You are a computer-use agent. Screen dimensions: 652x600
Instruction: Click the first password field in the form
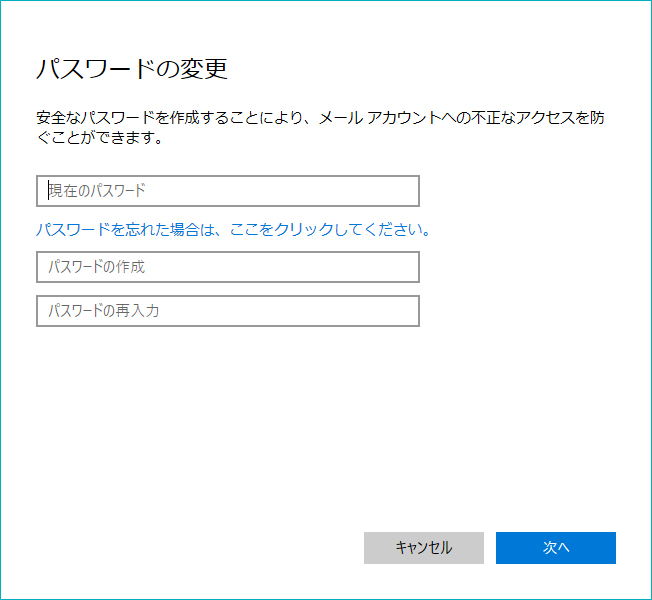pyautogui.click(x=227, y=191)
